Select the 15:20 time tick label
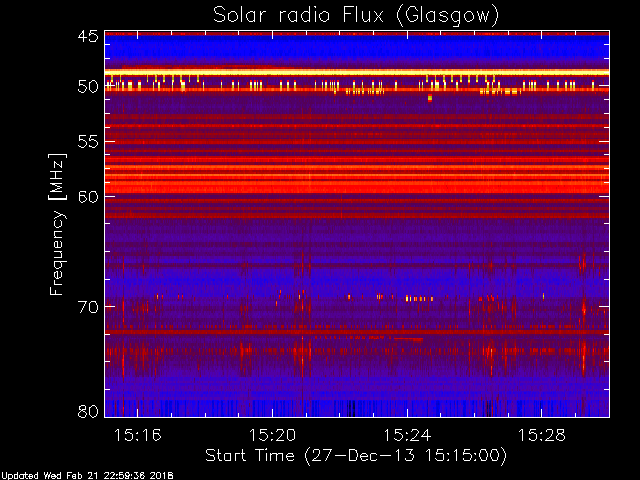The image size is (640, 480). (x=272, y=436)
